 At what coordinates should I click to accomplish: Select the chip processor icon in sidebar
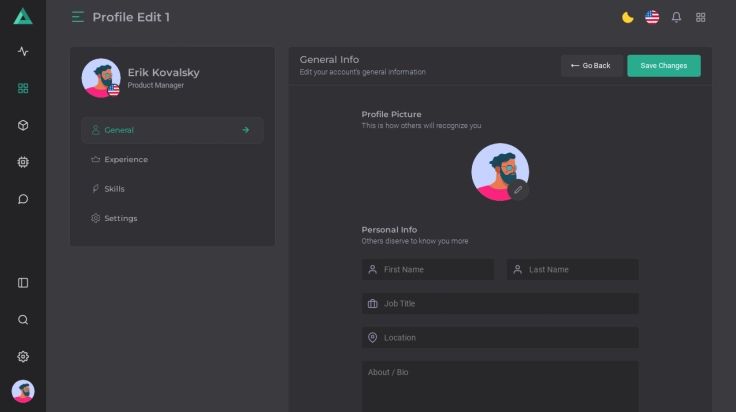(x=23, y=162)
